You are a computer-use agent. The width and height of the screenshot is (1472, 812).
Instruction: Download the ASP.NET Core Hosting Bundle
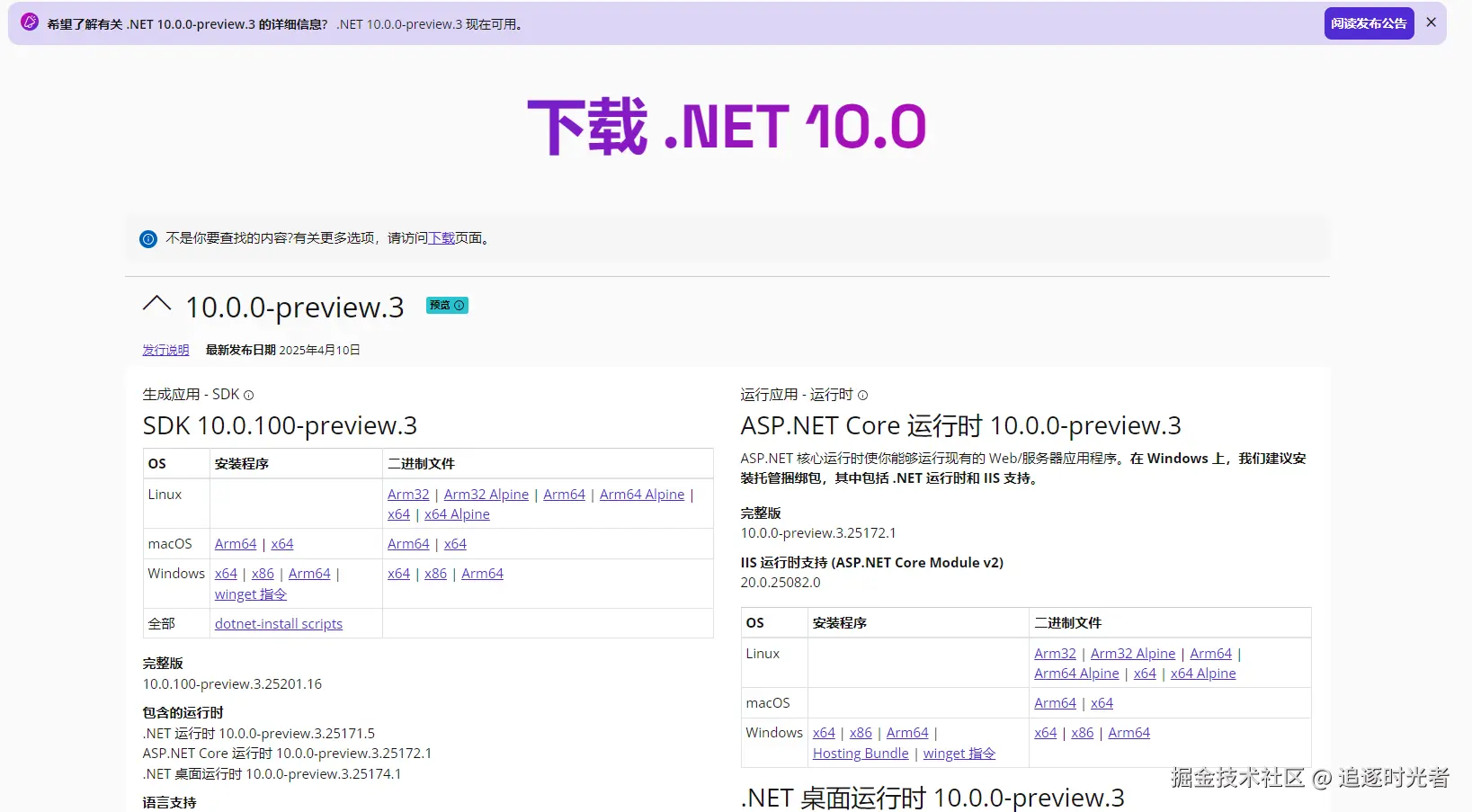click(861, 754)
